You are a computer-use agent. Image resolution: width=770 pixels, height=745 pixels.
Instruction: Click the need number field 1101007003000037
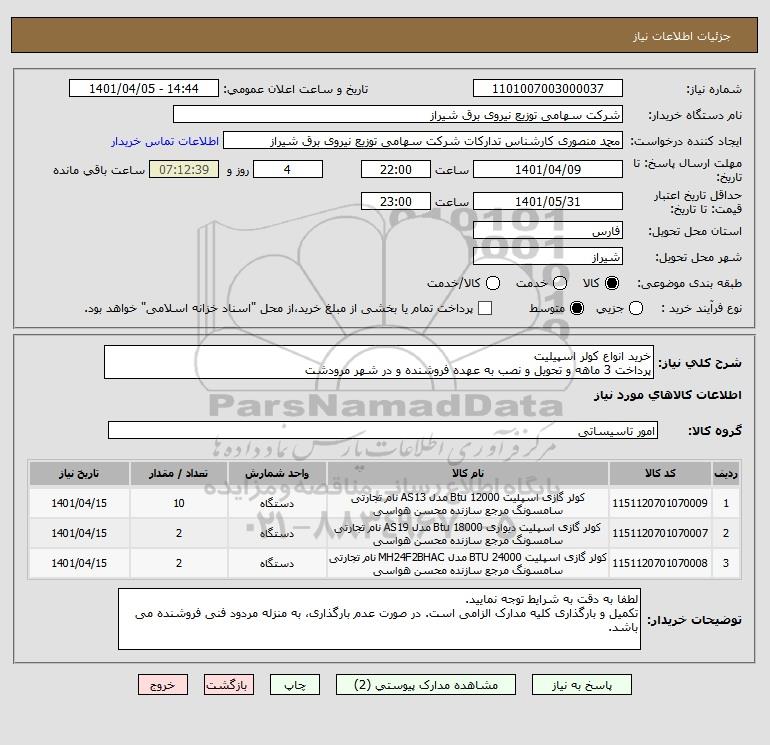[x=548, y=88]
